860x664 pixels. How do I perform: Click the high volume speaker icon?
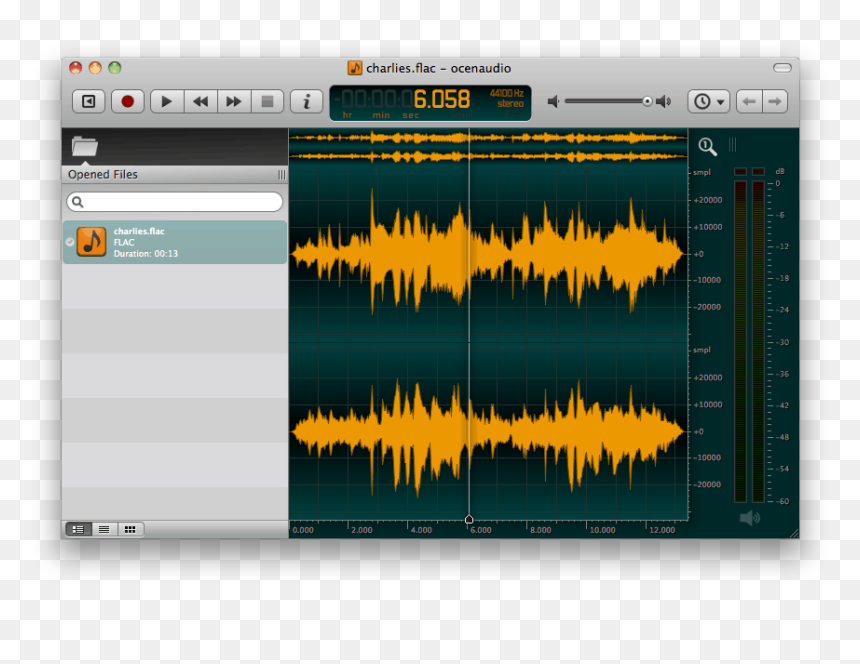[x=664, y=101]
